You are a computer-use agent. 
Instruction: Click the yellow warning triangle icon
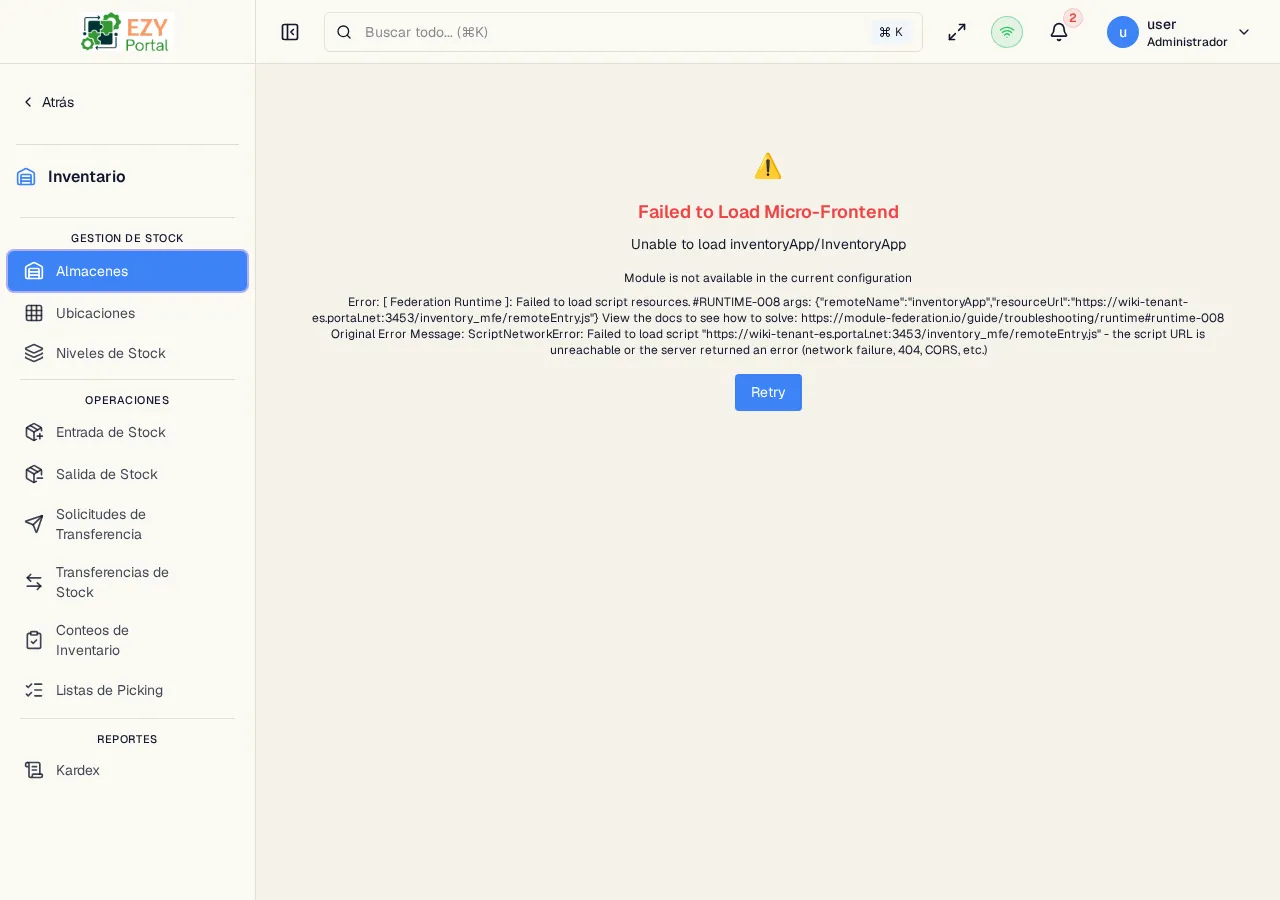(x=768, y=166)
